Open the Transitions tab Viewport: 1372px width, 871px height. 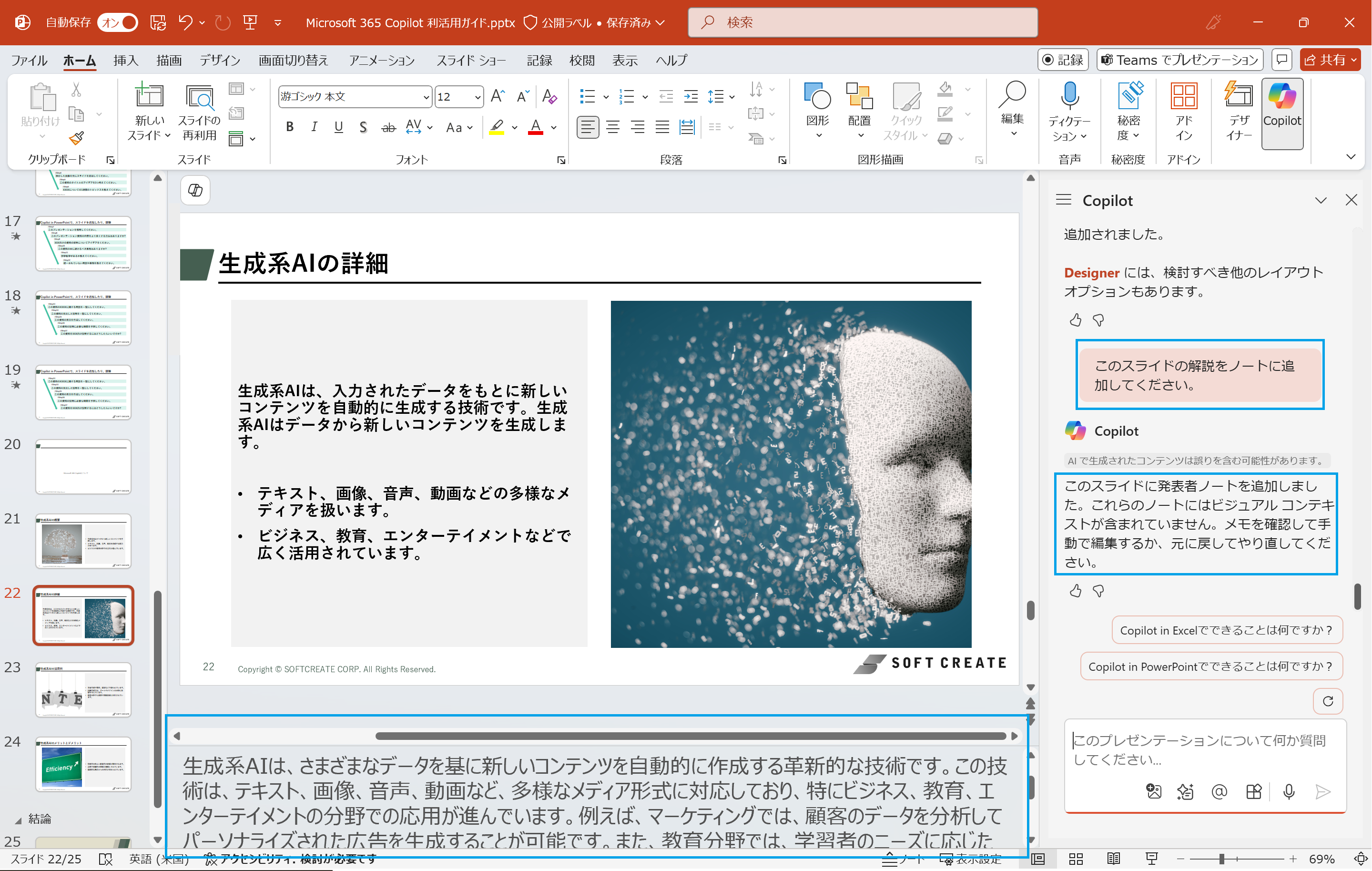click(294, 60)
